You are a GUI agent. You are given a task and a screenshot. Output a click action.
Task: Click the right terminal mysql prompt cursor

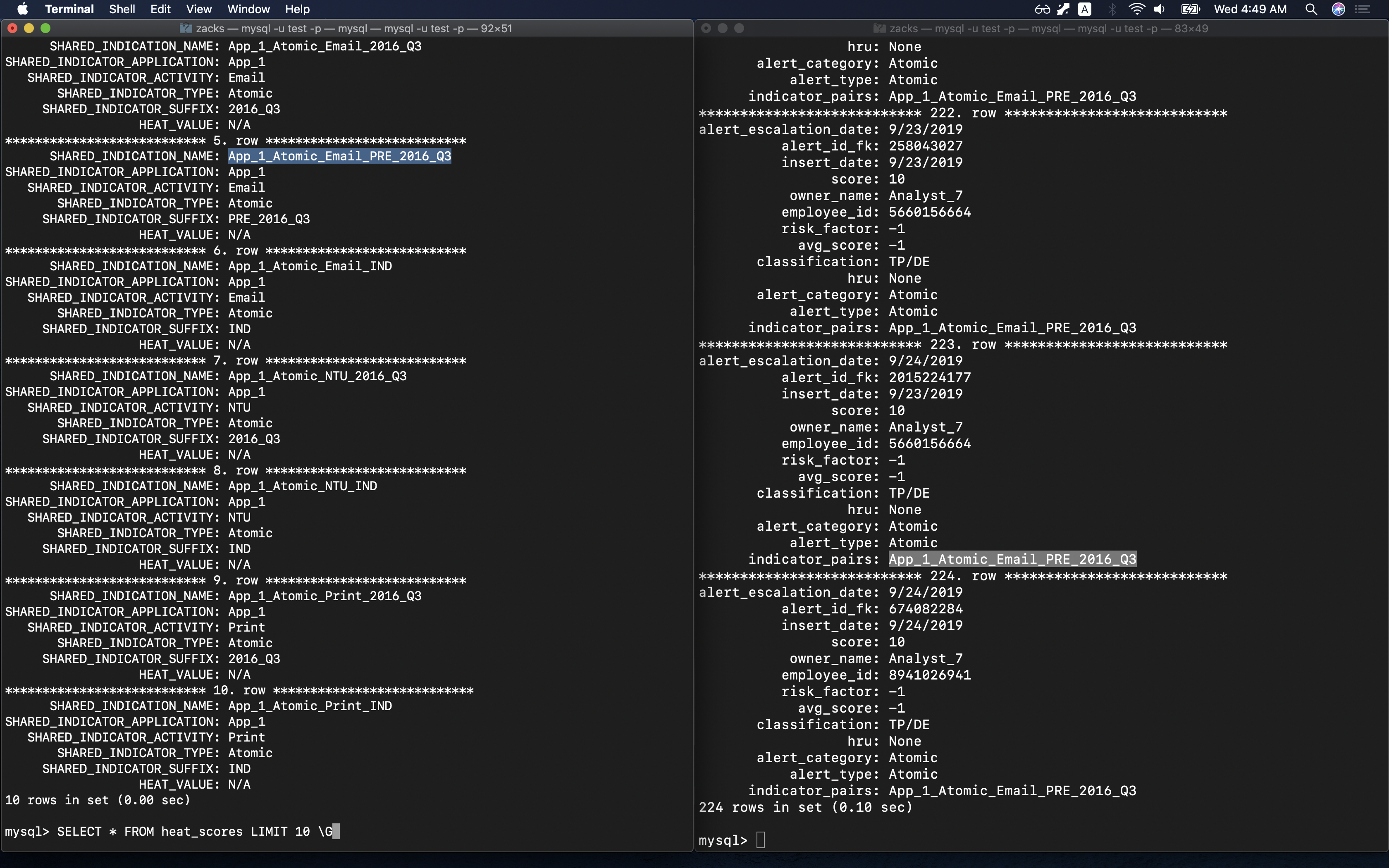tap(761, 840)
